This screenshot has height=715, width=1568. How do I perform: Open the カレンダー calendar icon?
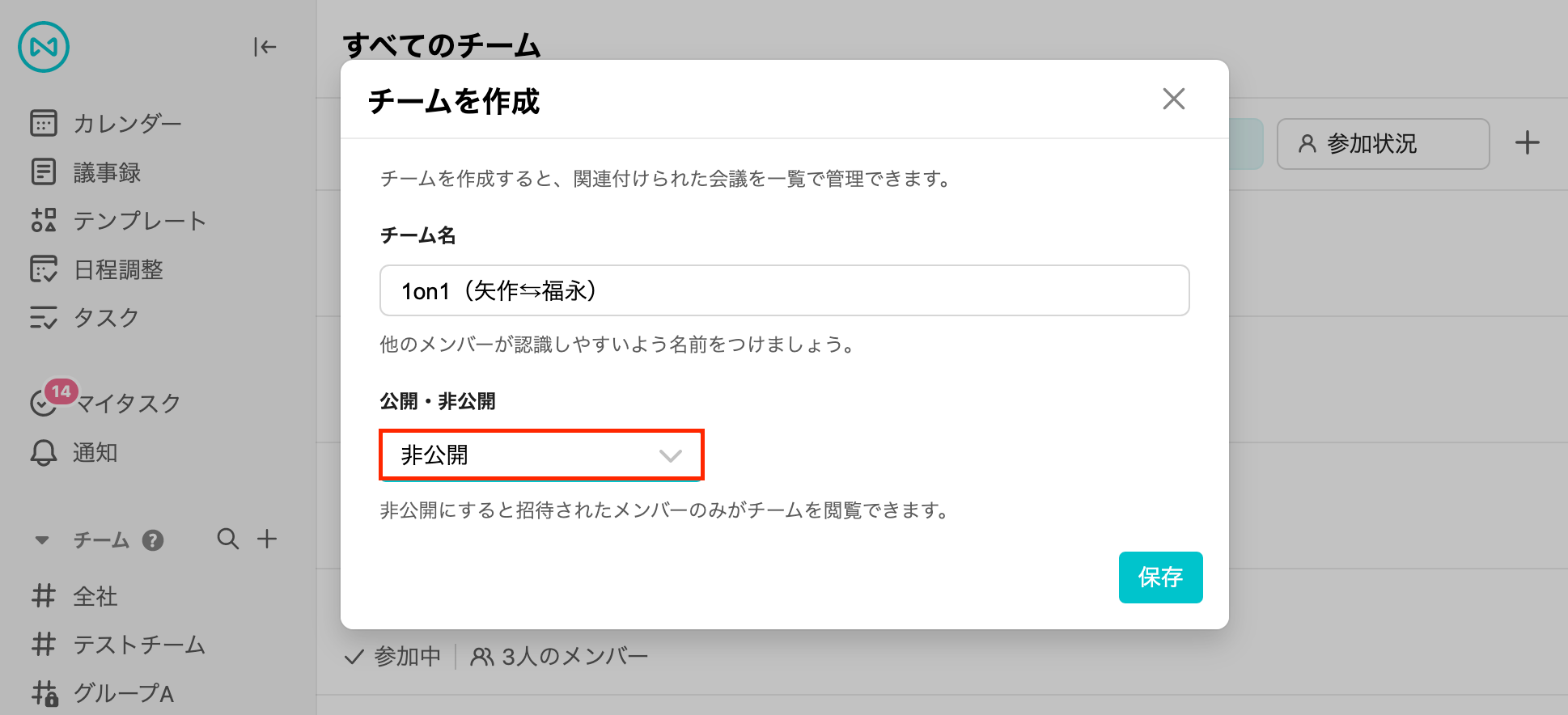(44, 124)
